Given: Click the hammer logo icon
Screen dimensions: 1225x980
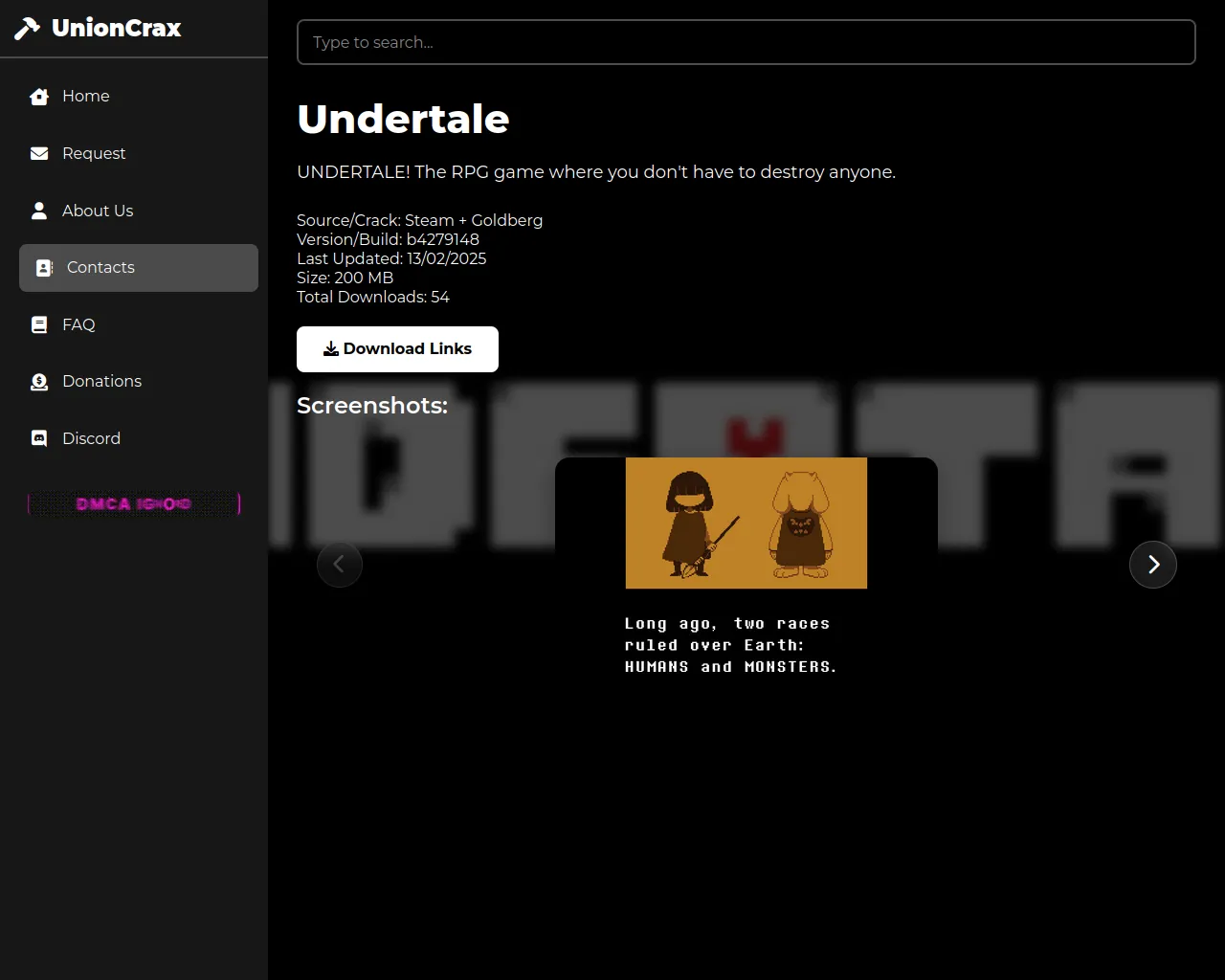Looking at the screenshot, I should [27, 29].
